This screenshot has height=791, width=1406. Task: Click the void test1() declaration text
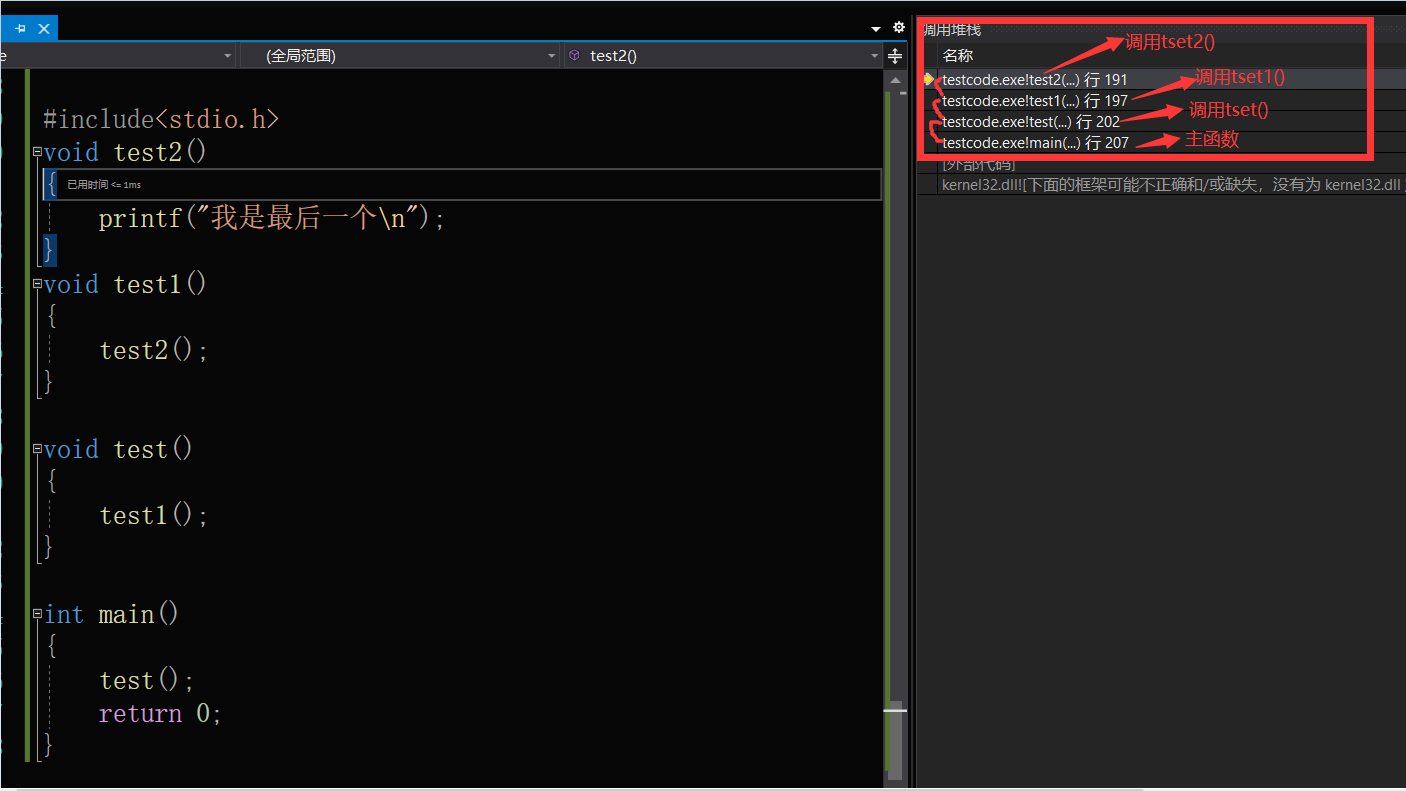pos(125,284)
